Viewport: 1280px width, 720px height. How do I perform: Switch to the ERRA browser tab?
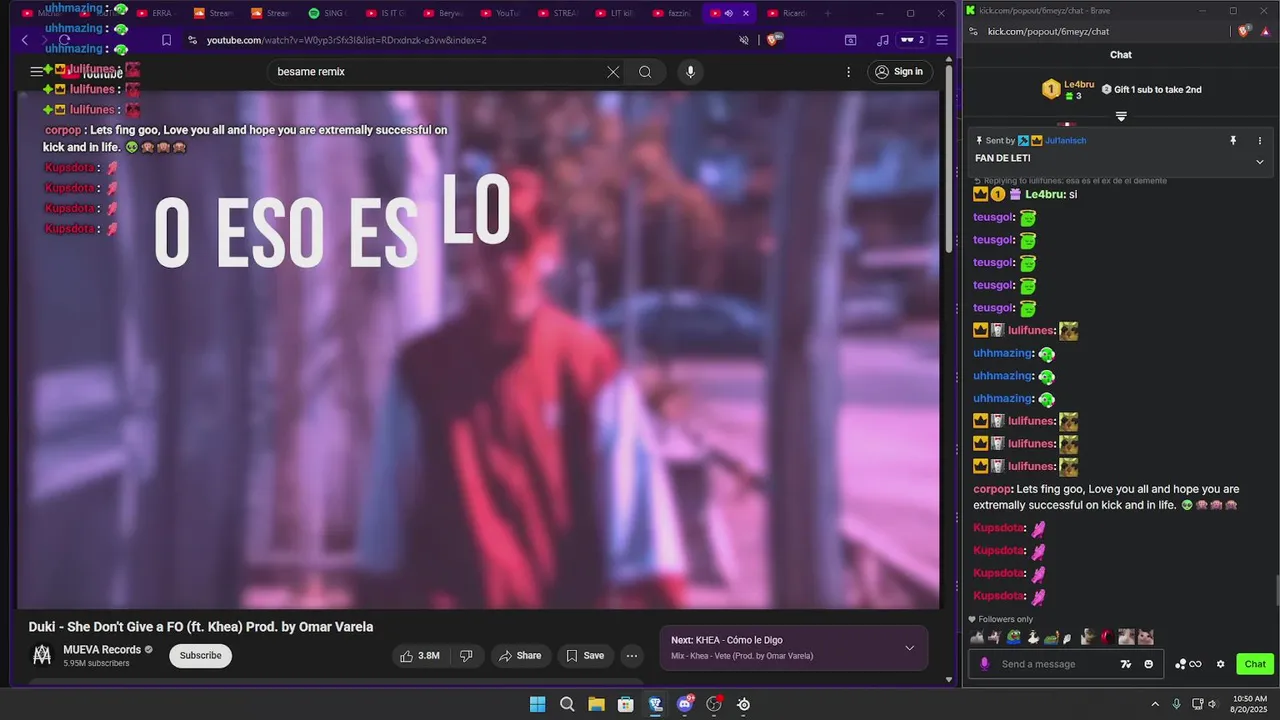[x=155, y=13]
